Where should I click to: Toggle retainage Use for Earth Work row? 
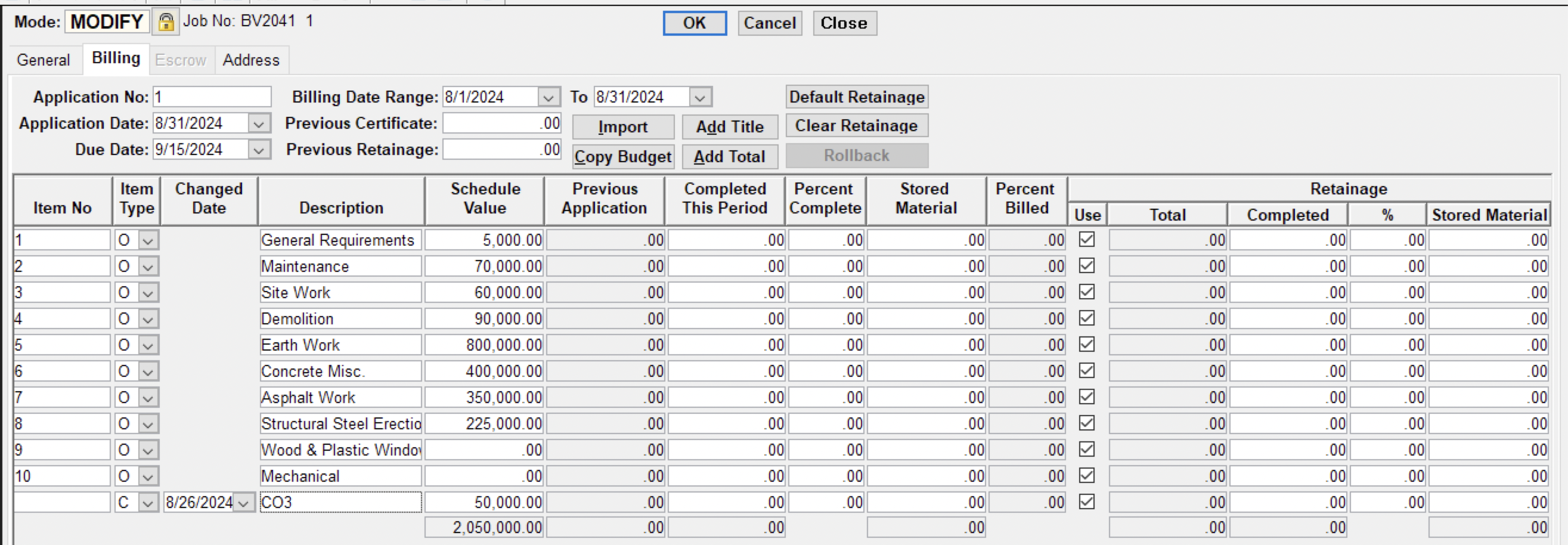point(1086,344)
